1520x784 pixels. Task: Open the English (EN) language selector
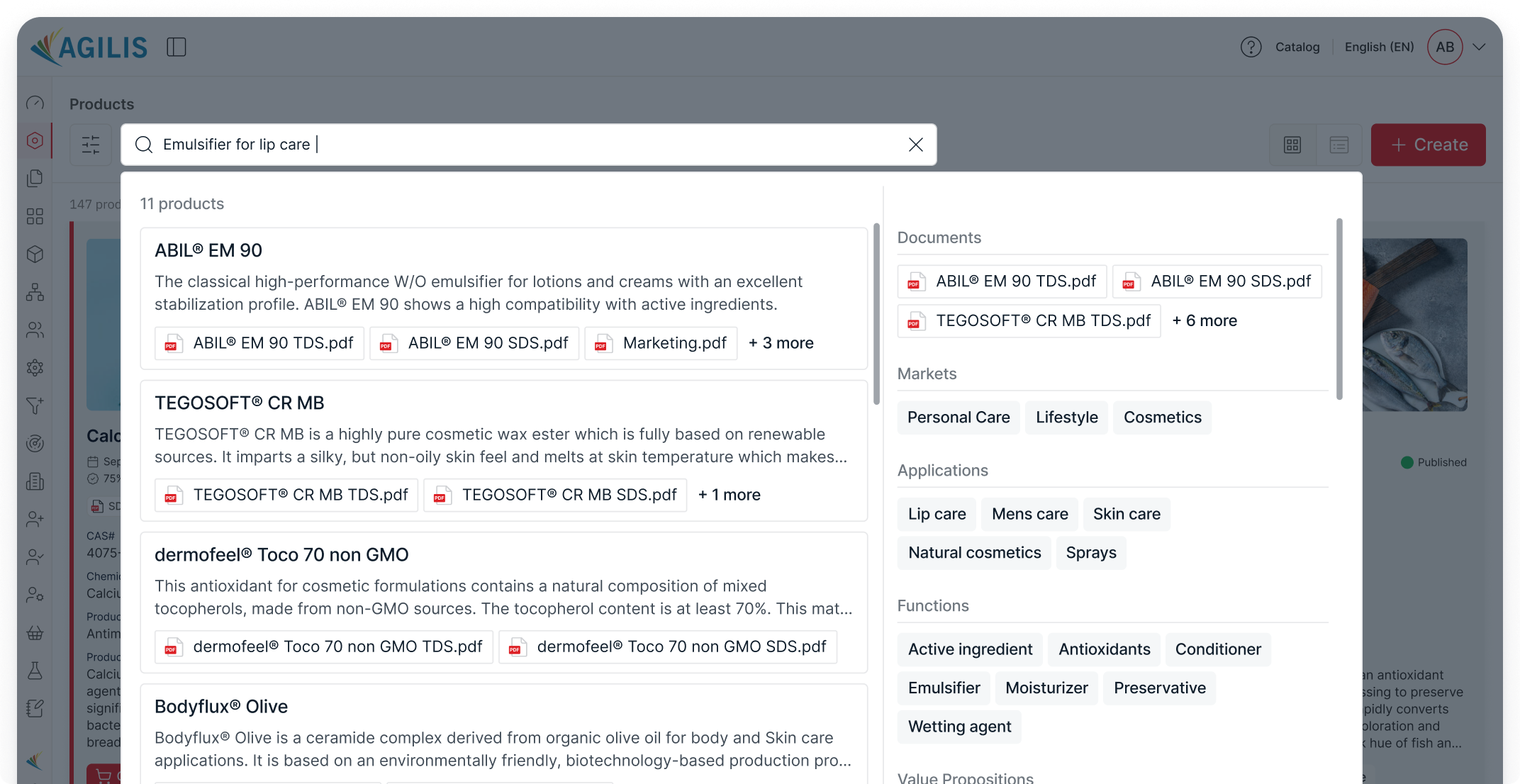click(1378, 47)
